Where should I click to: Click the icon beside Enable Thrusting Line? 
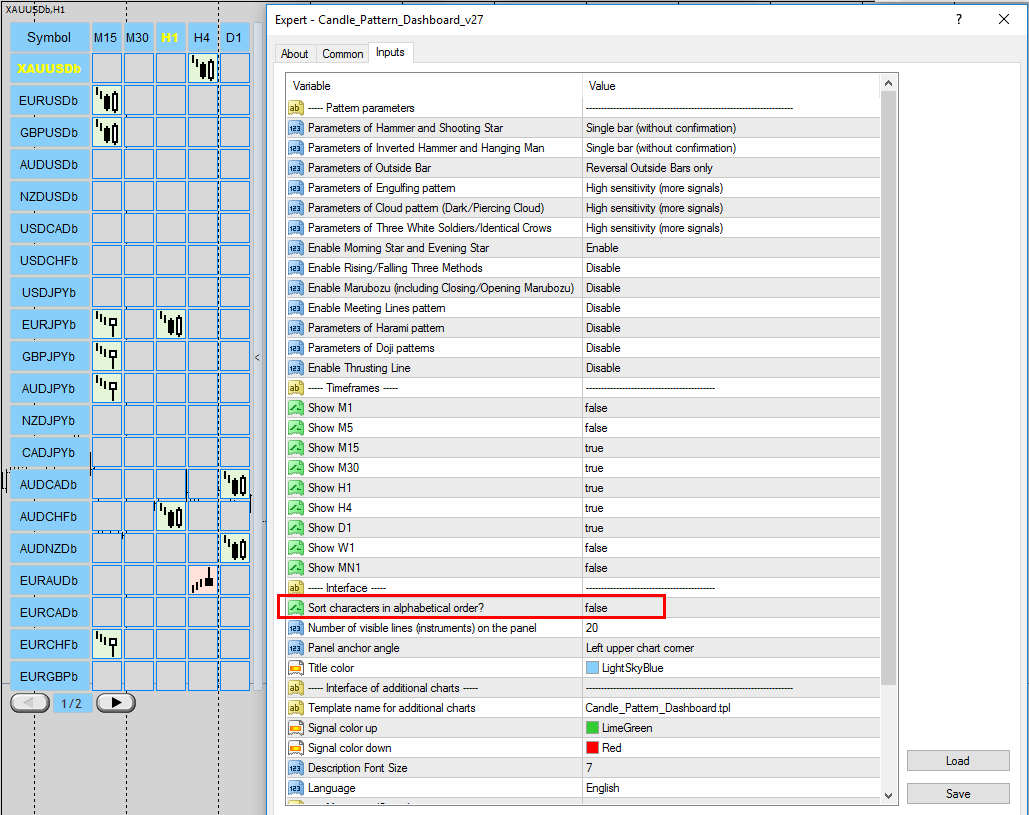(295, 368)
